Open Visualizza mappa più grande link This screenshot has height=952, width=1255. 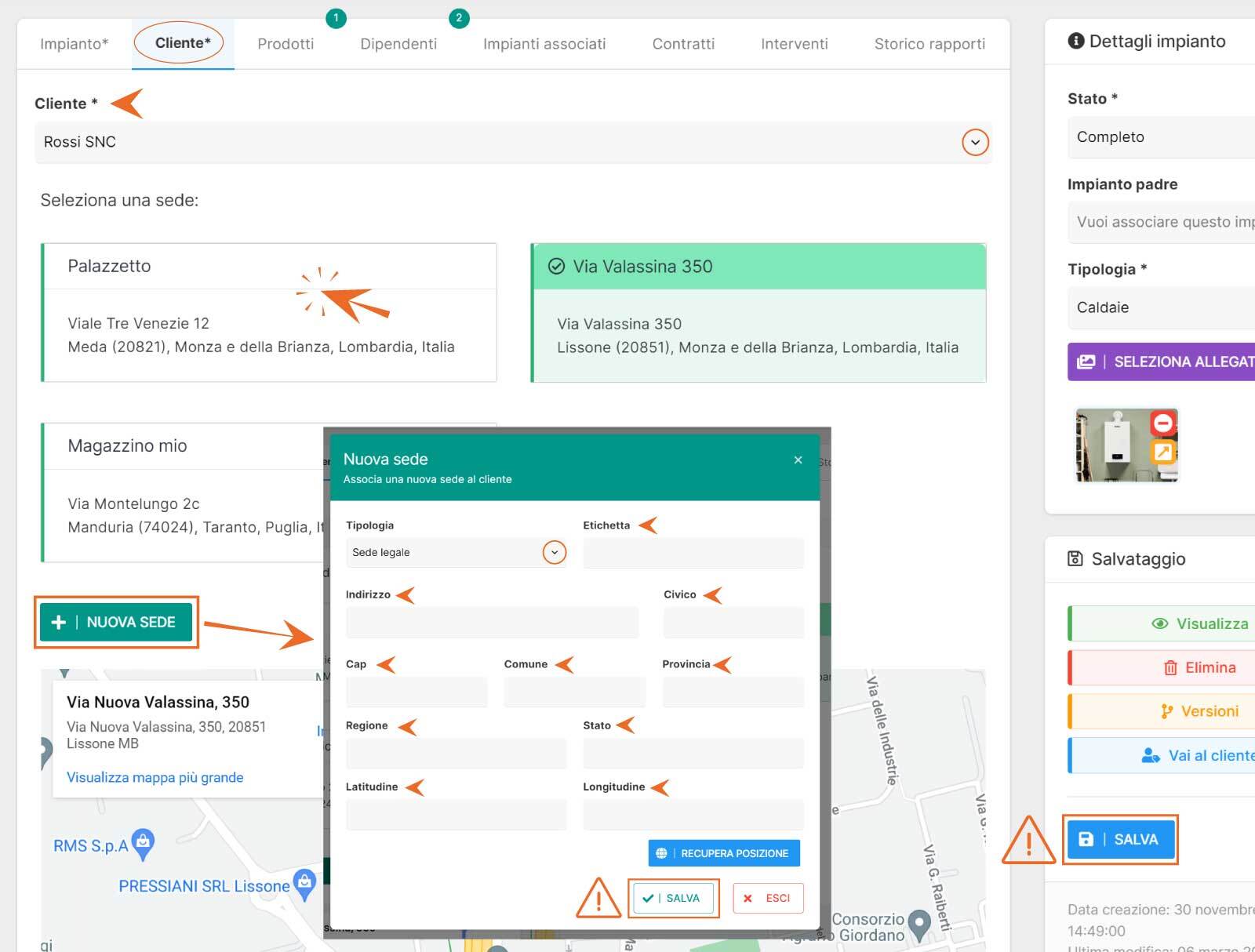click(x=155, y=777)
